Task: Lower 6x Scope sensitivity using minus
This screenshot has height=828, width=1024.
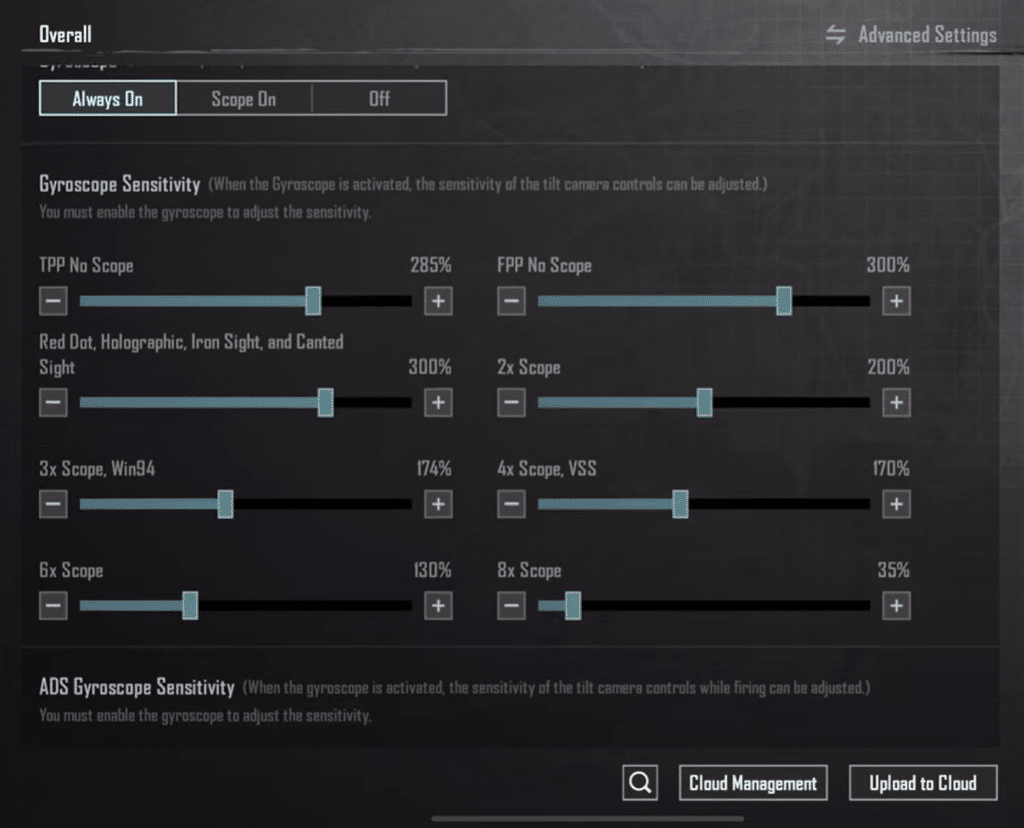Action: coord(53,606)
